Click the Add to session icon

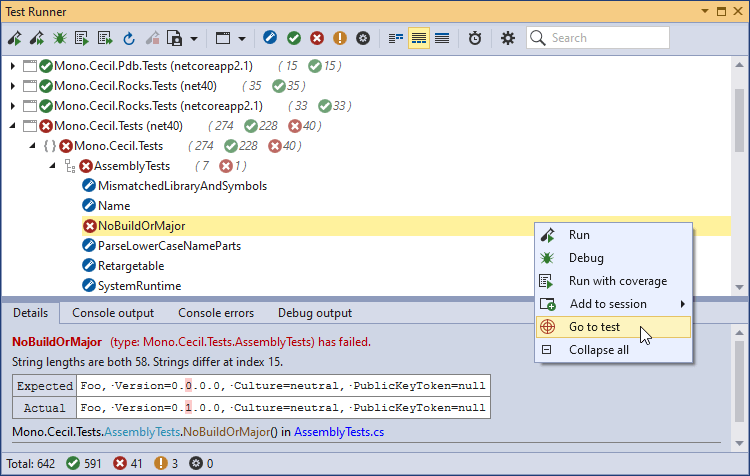[x=547, y=304]
